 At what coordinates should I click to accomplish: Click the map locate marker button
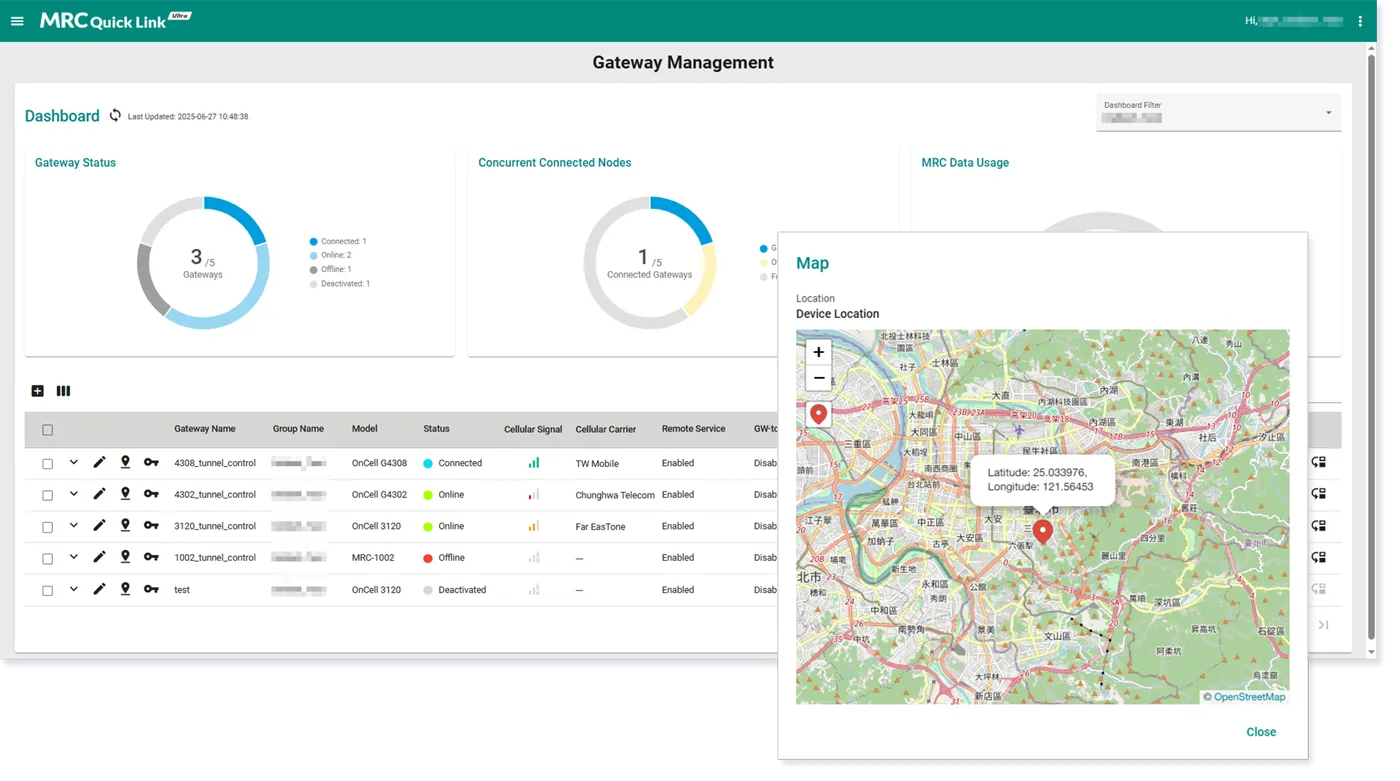pos(819,414)
